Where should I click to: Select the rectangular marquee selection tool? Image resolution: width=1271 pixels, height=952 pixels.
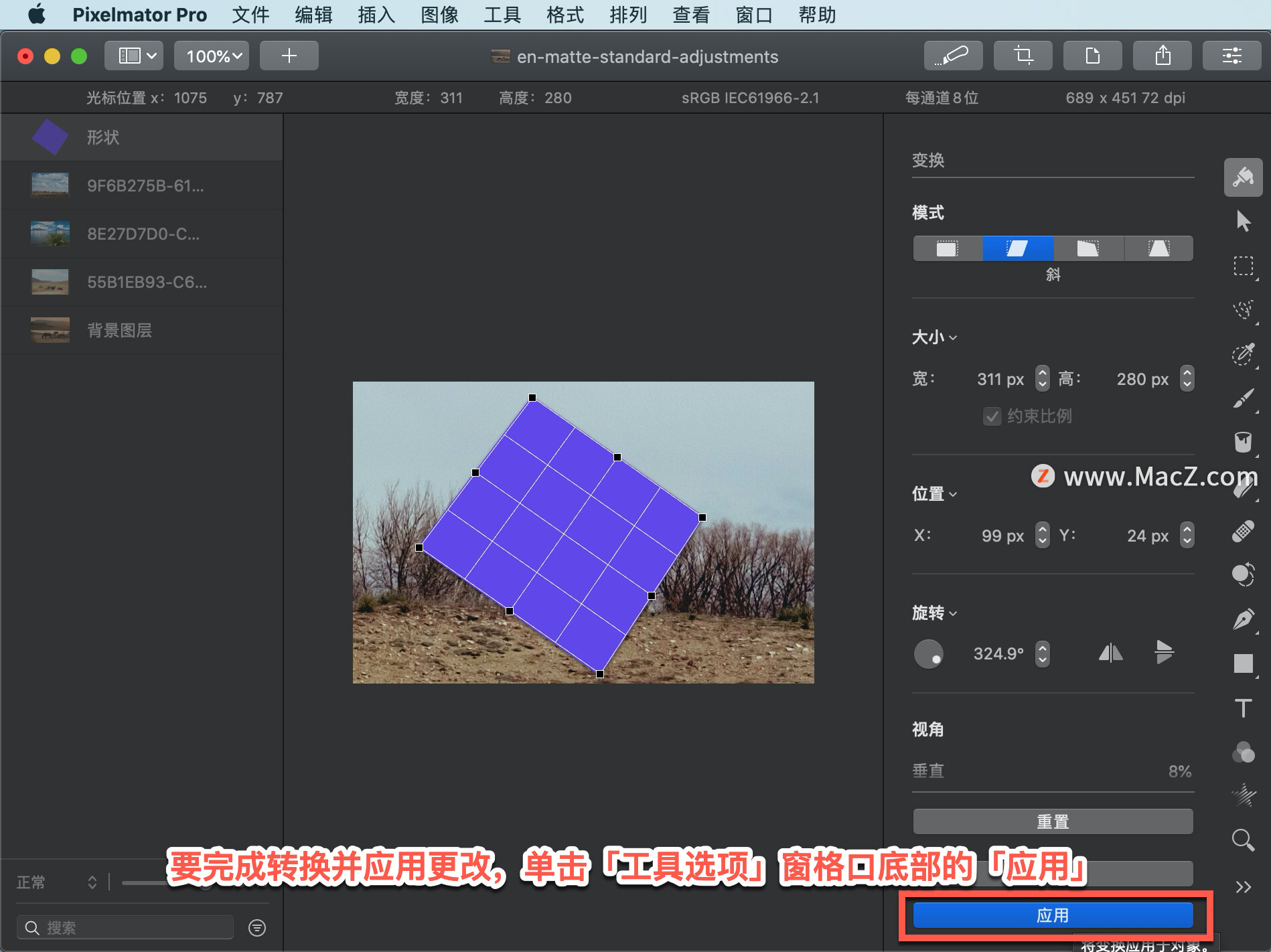click(x=1243, y=266)
